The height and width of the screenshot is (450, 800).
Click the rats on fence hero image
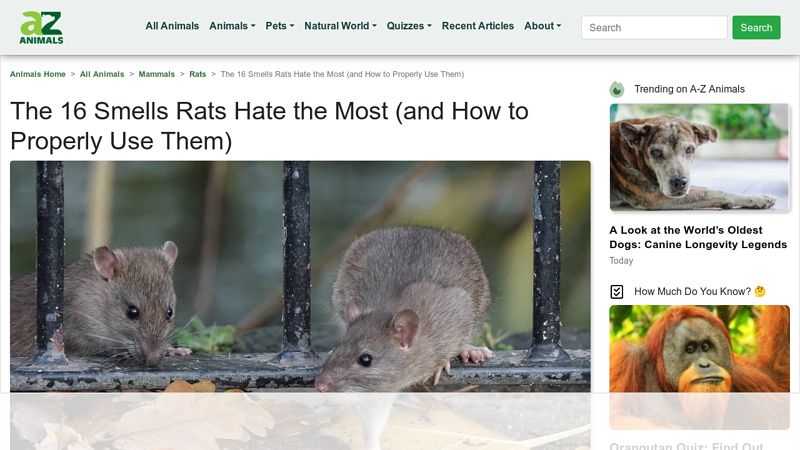point(301,305)
